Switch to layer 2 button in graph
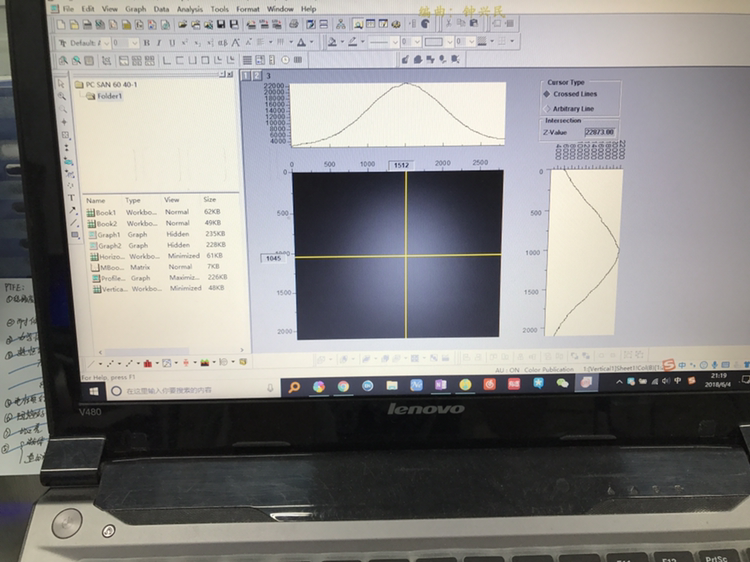Viewport: 750px width, 562px height. click(x=257, y=76)
